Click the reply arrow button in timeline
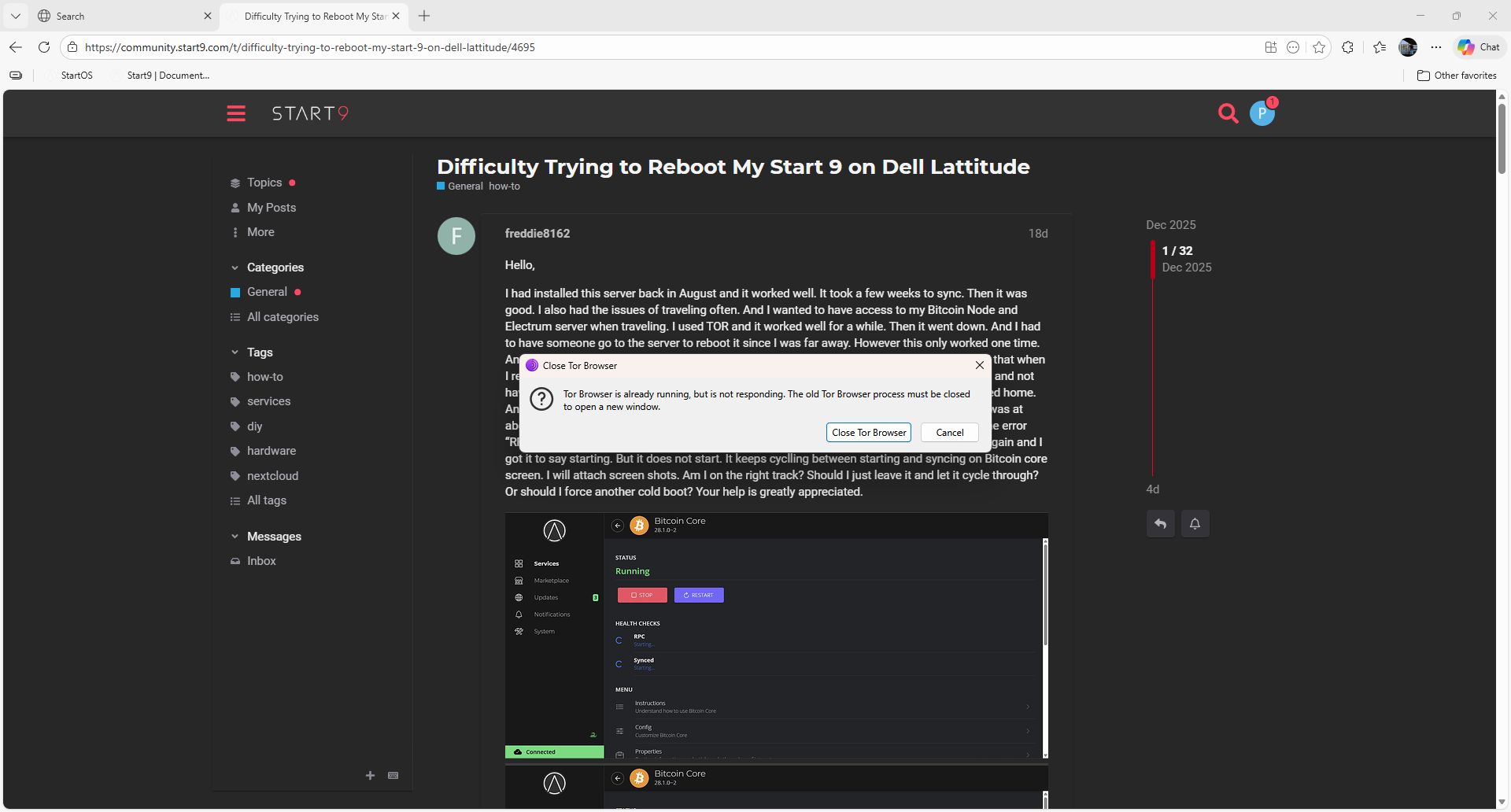 pos(1161,524)
